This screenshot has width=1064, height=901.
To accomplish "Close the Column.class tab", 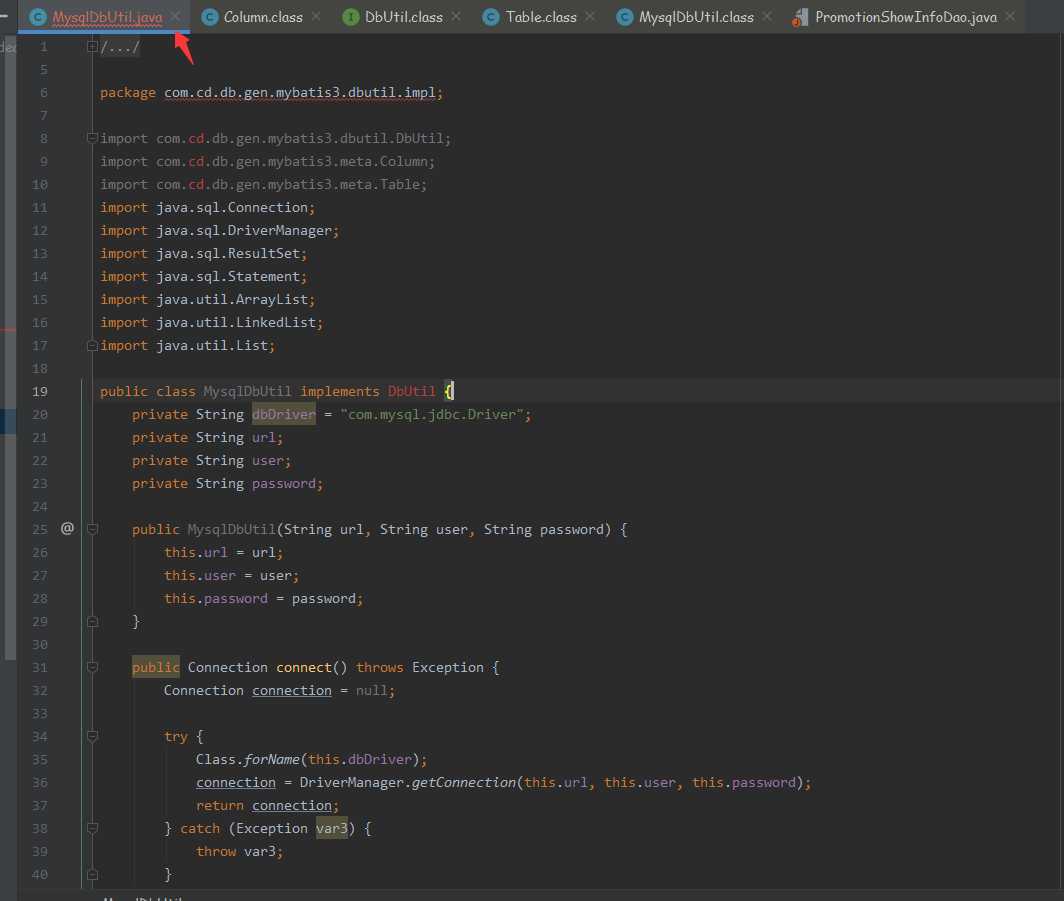I will [316, 16].
